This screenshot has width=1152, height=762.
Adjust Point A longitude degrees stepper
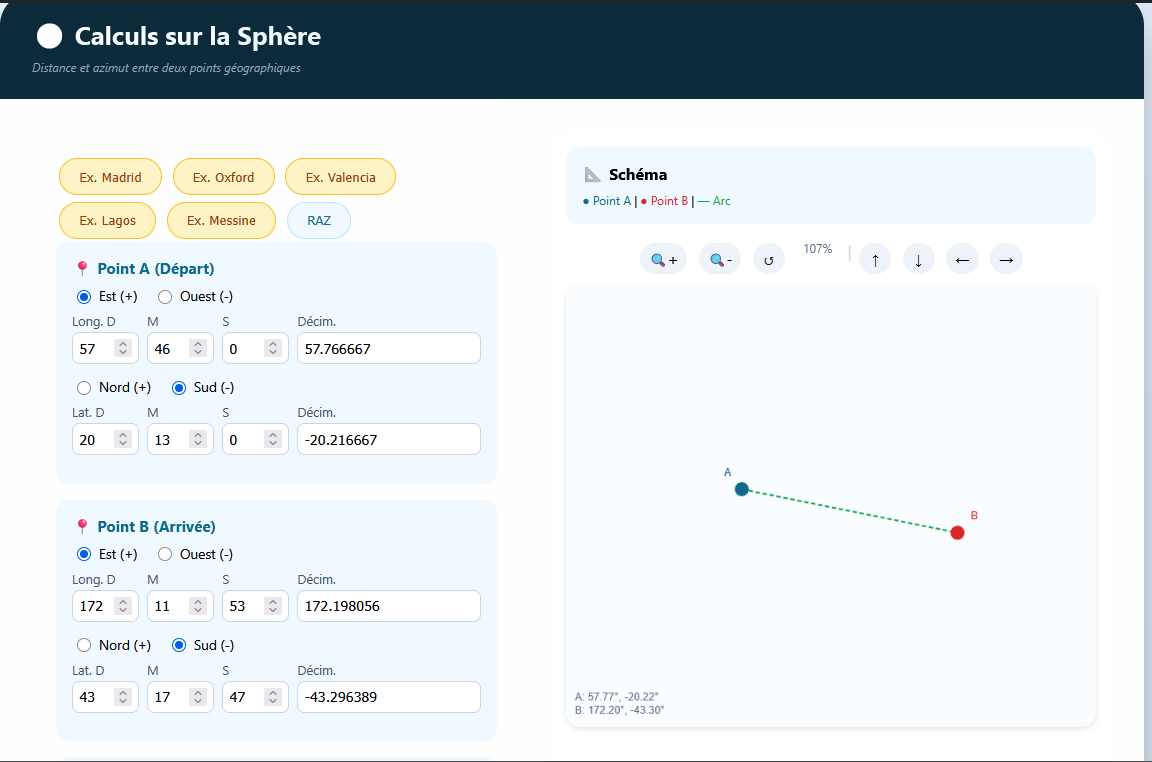click(x=123, y=348)
